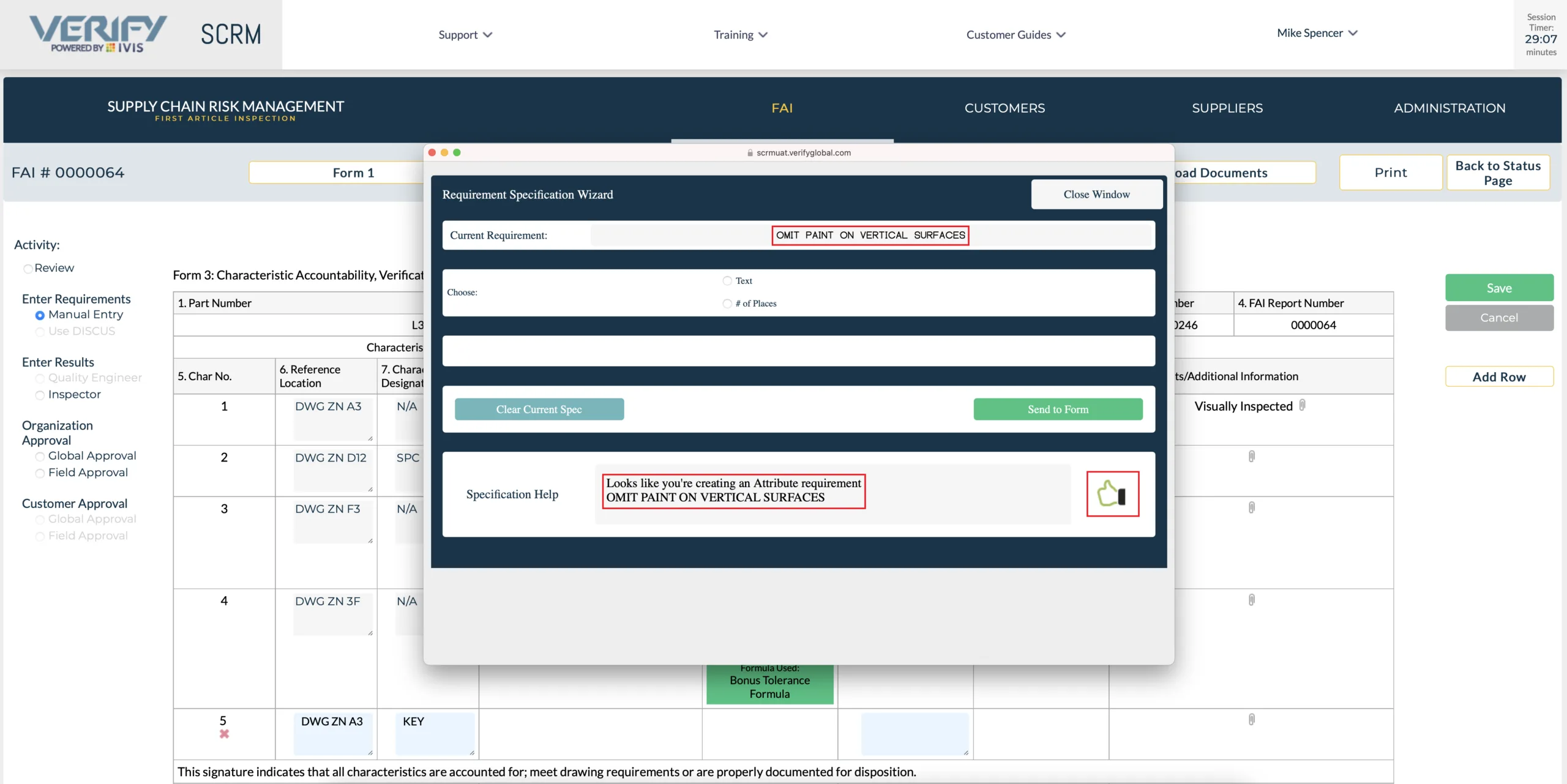The height and width of the screenshot is (784, 1567).
Task: Open the Training dropdown menu
Action: pos(741,35)
